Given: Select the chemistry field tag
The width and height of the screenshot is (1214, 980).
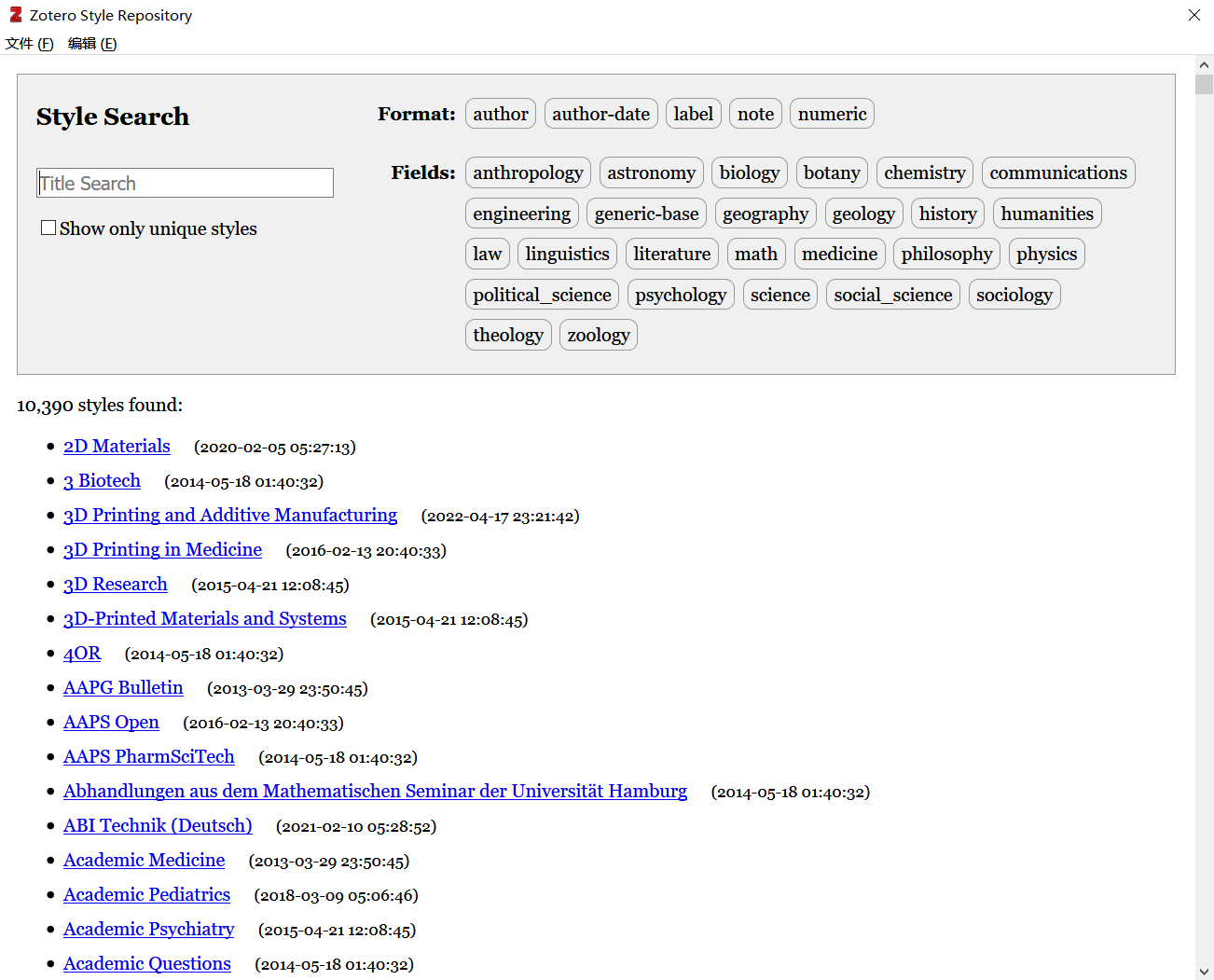Looking at the screenshot, I should pyautogui.click(x=925, y=173).
